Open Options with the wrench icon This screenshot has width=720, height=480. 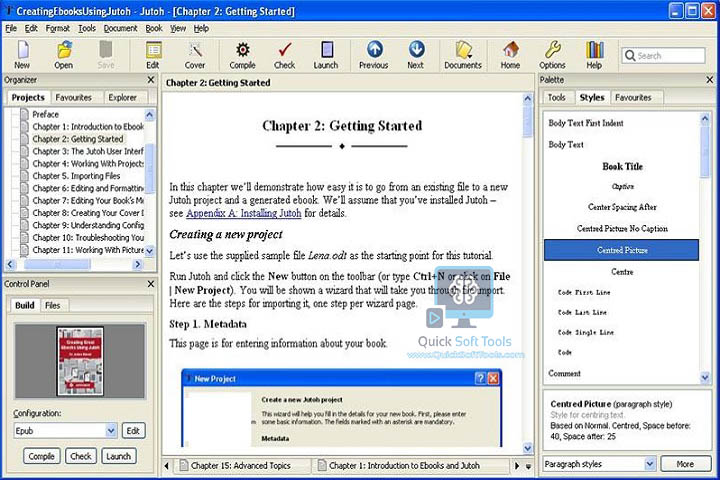click(552, 55)
